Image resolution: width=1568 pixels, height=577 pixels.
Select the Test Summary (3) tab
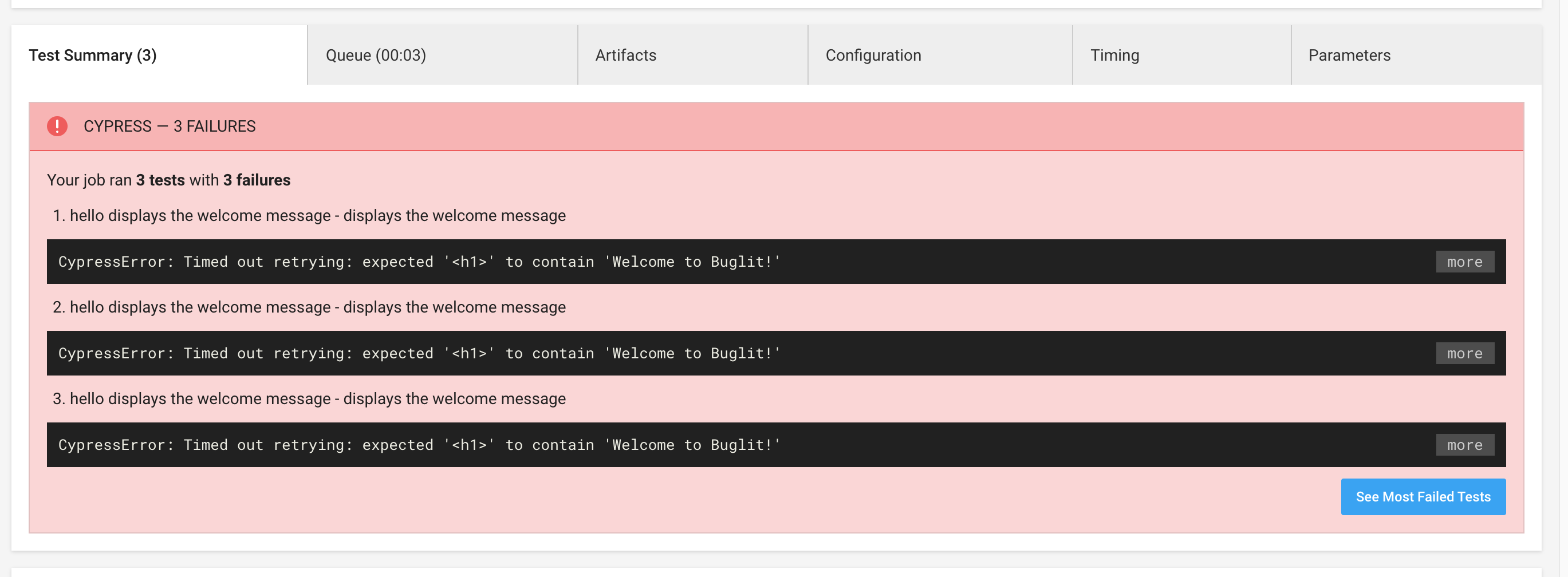92,55
